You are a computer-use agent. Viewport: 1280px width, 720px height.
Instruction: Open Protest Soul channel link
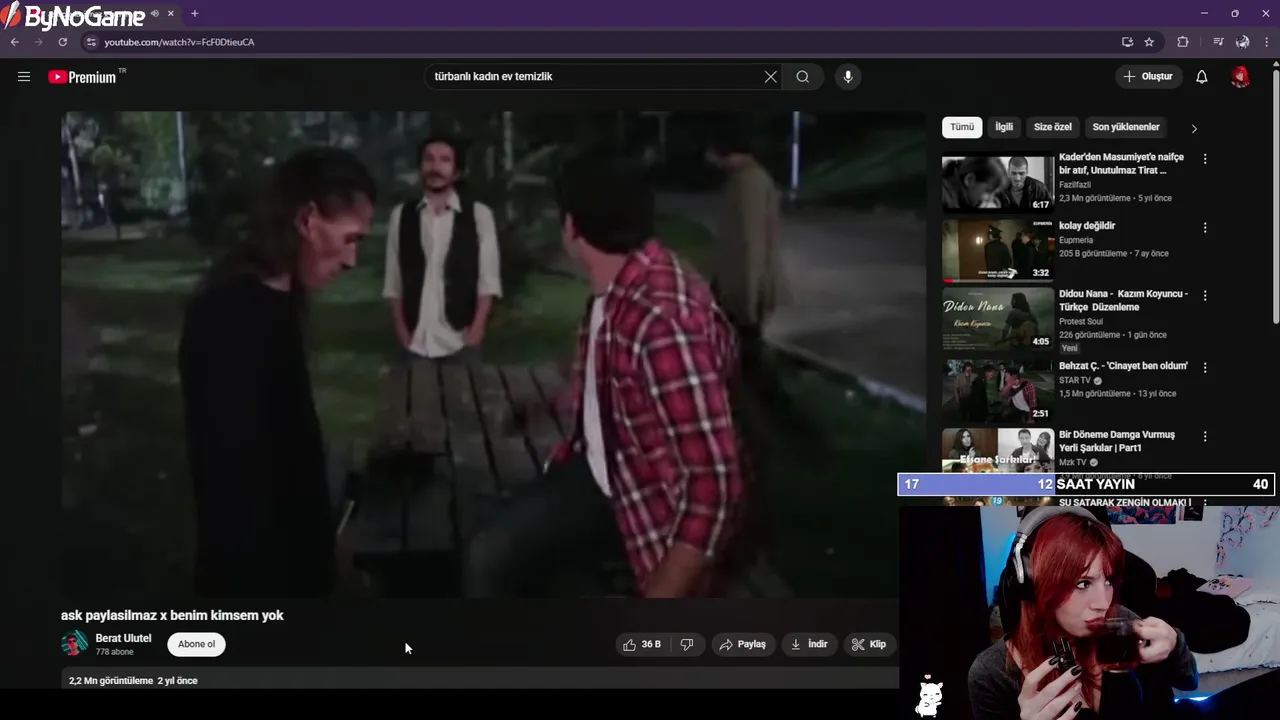(1081, 322)
